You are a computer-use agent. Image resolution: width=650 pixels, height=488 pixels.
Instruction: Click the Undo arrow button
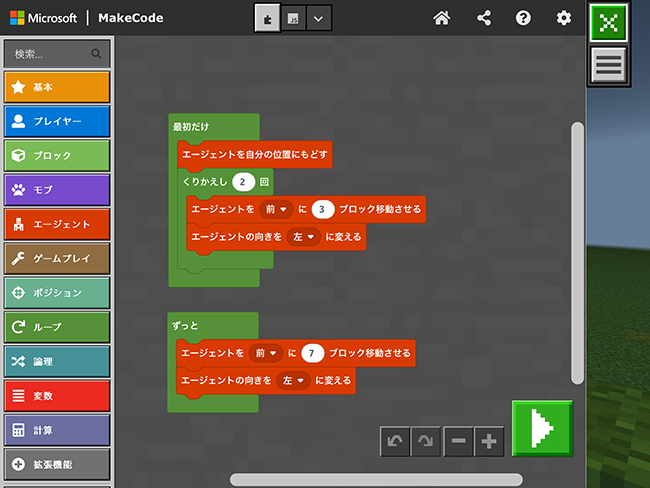395,442
